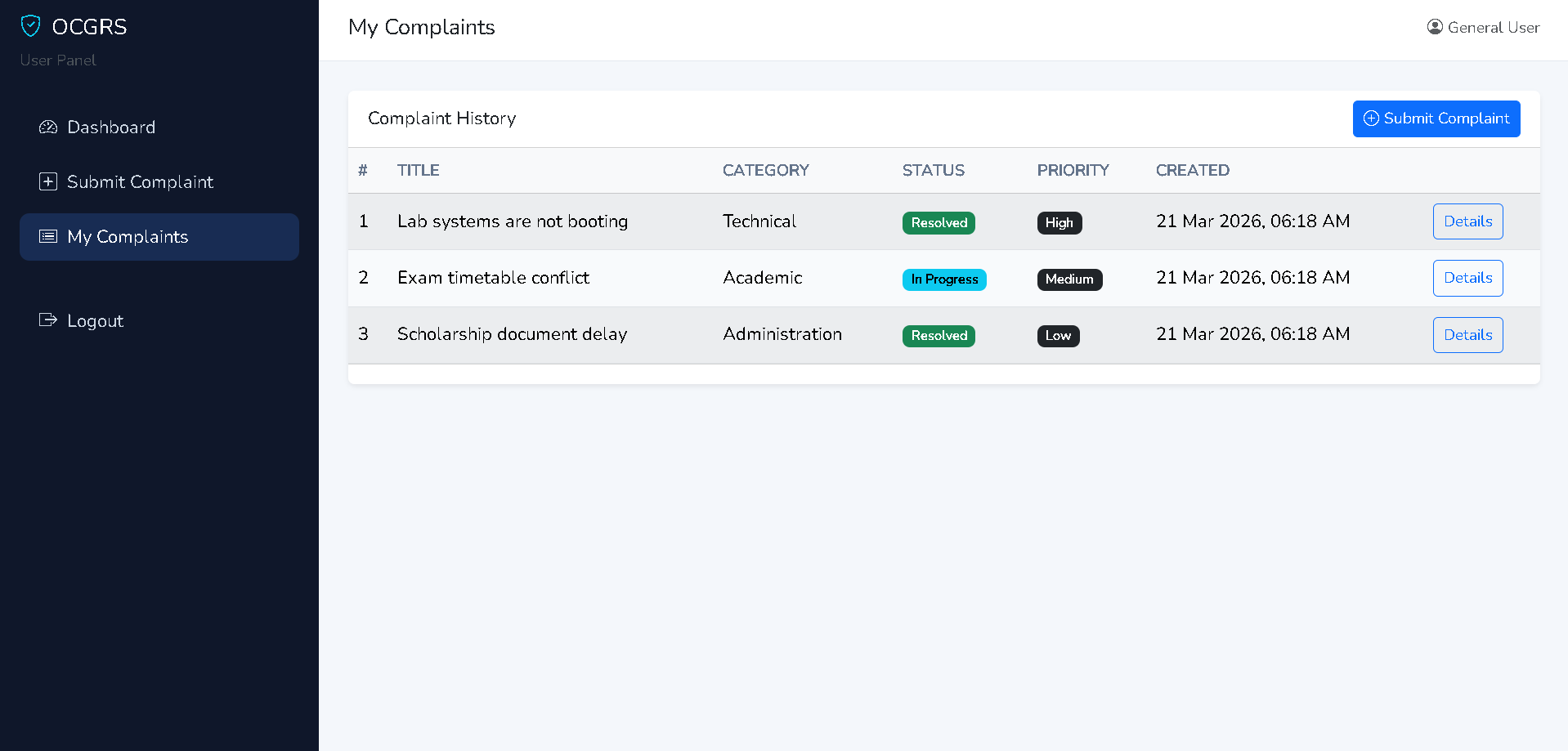Image resolution: width=1568 pixels, height=751 pixels.
Task: Click the title 'Exam timetable conflict'
Action: (x=493, y=278)
